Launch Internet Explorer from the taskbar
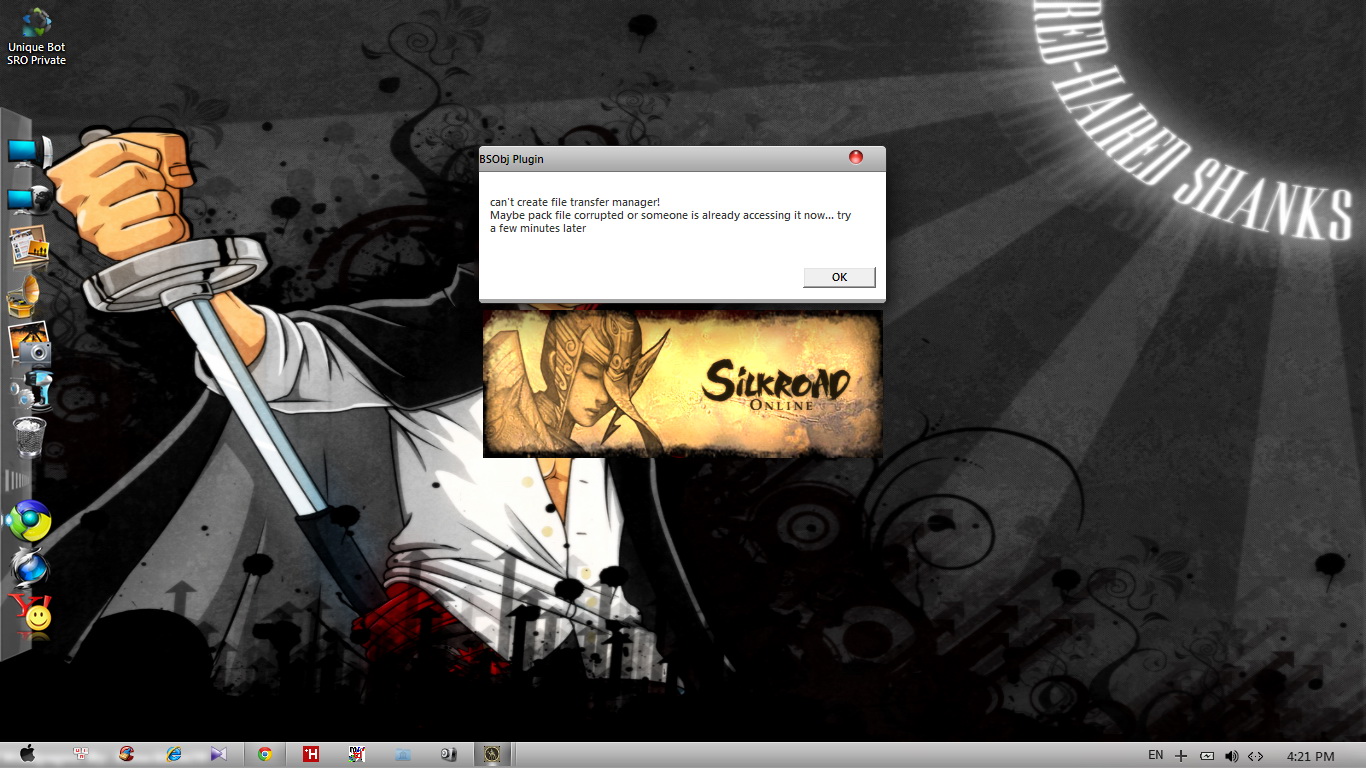 [x=174, y=755]
